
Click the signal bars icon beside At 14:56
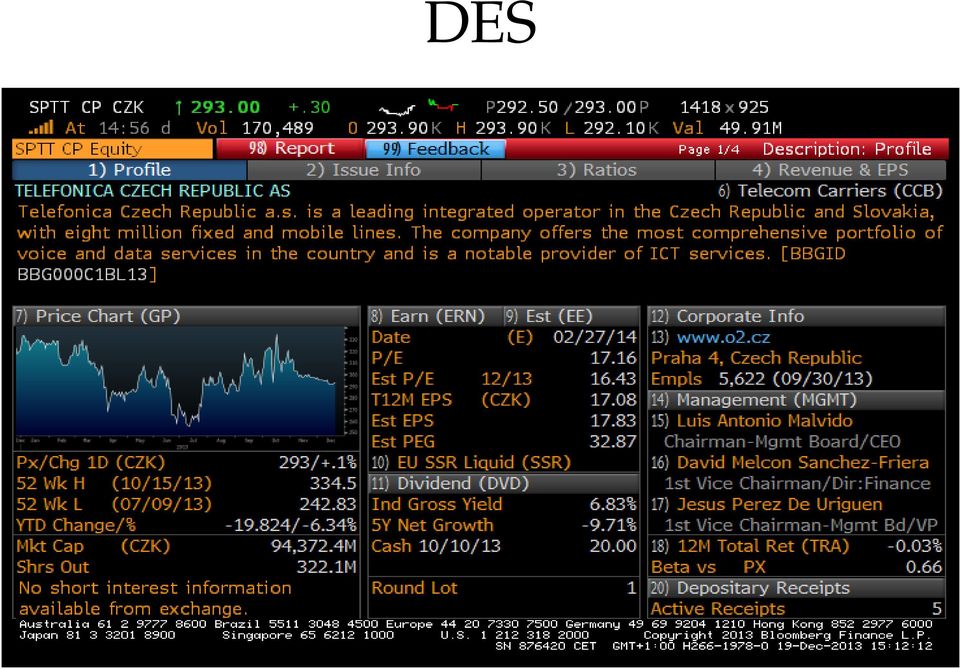[x=40, y=127]
